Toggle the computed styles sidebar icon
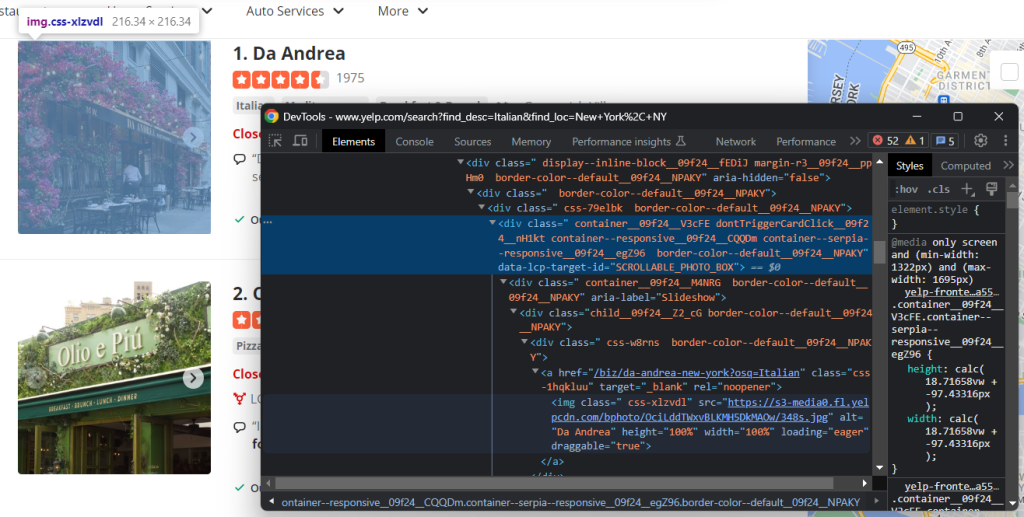 (991, 189)
